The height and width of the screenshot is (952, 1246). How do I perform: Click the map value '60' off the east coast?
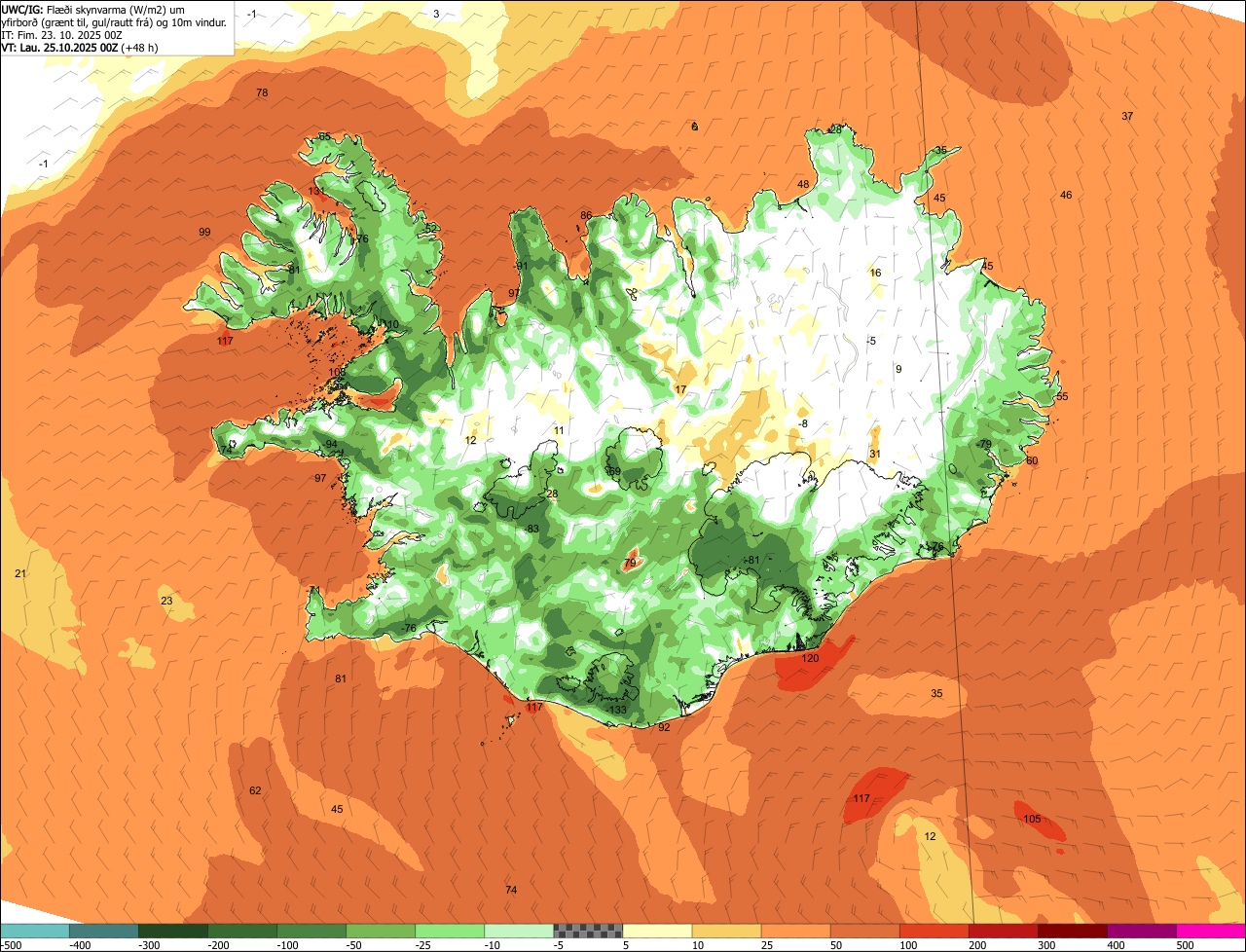tap(1032, 460)
